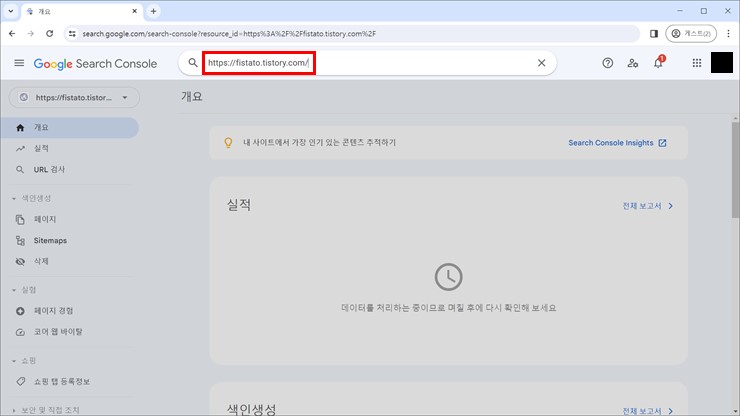Open a new browser tab

point(153,11)
